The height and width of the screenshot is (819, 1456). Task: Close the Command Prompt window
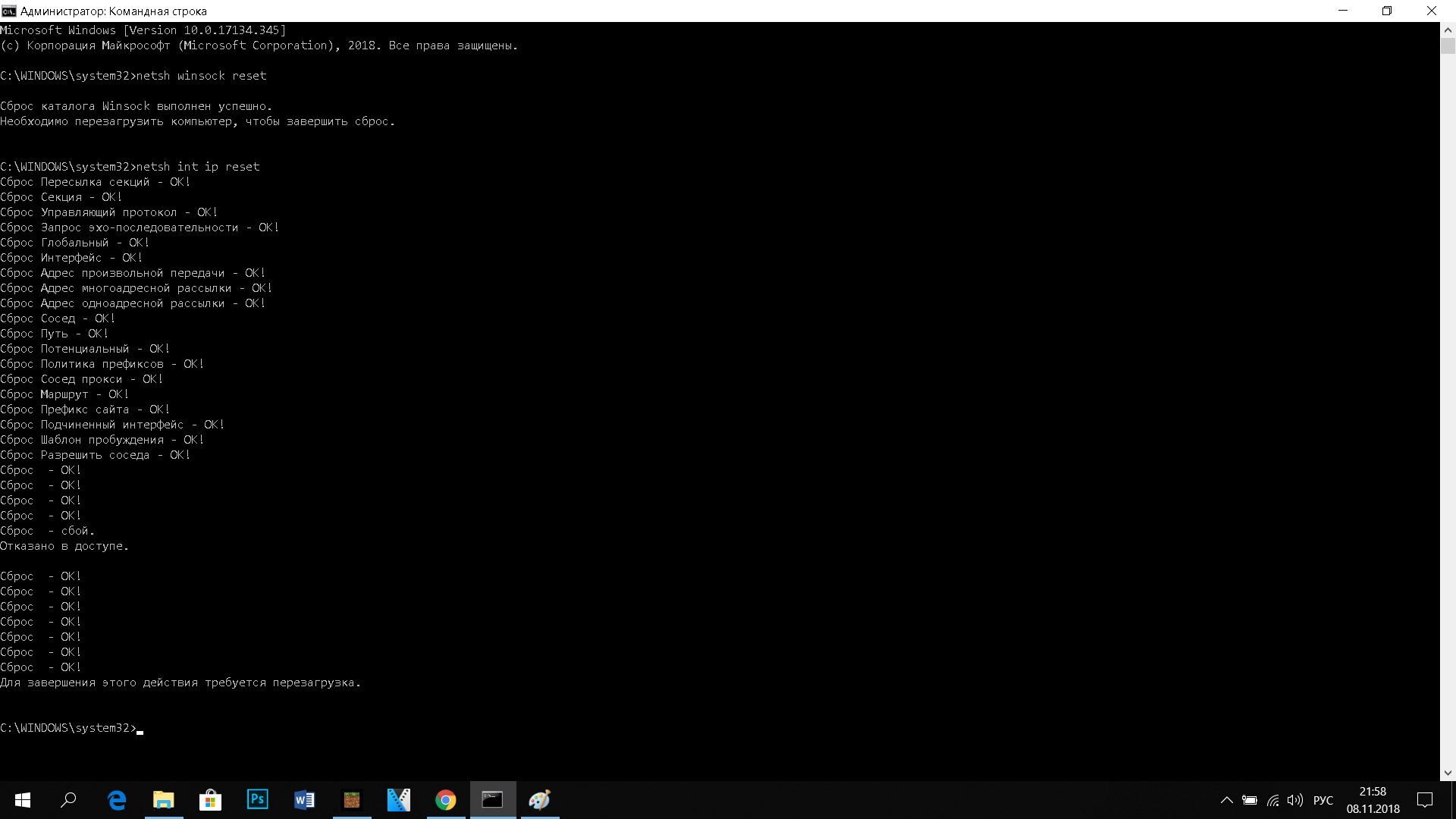1432,11
